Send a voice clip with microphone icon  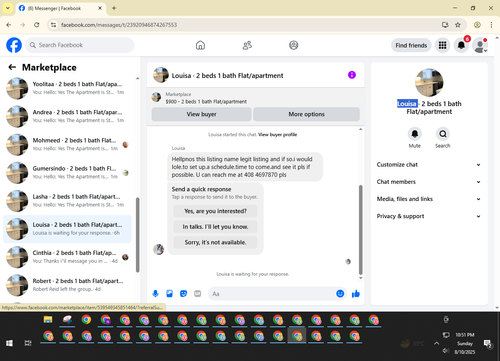(x=155, y=294)
